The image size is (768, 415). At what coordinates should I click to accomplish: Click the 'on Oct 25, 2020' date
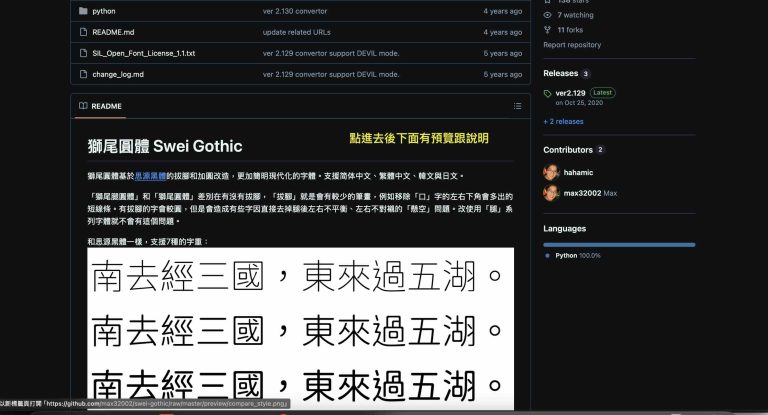[x=579, y=103]
